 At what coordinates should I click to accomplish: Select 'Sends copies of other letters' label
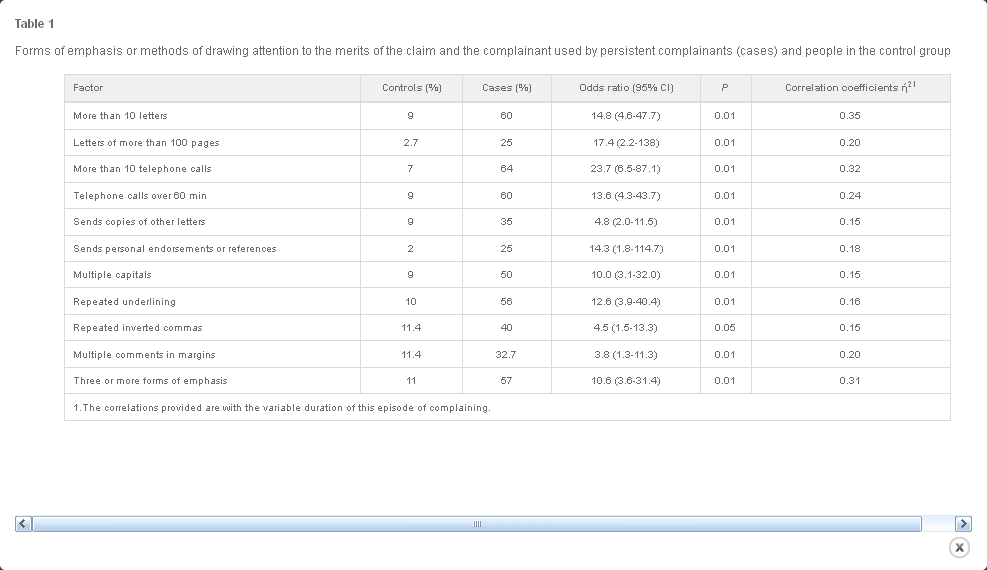pos(139,221)
